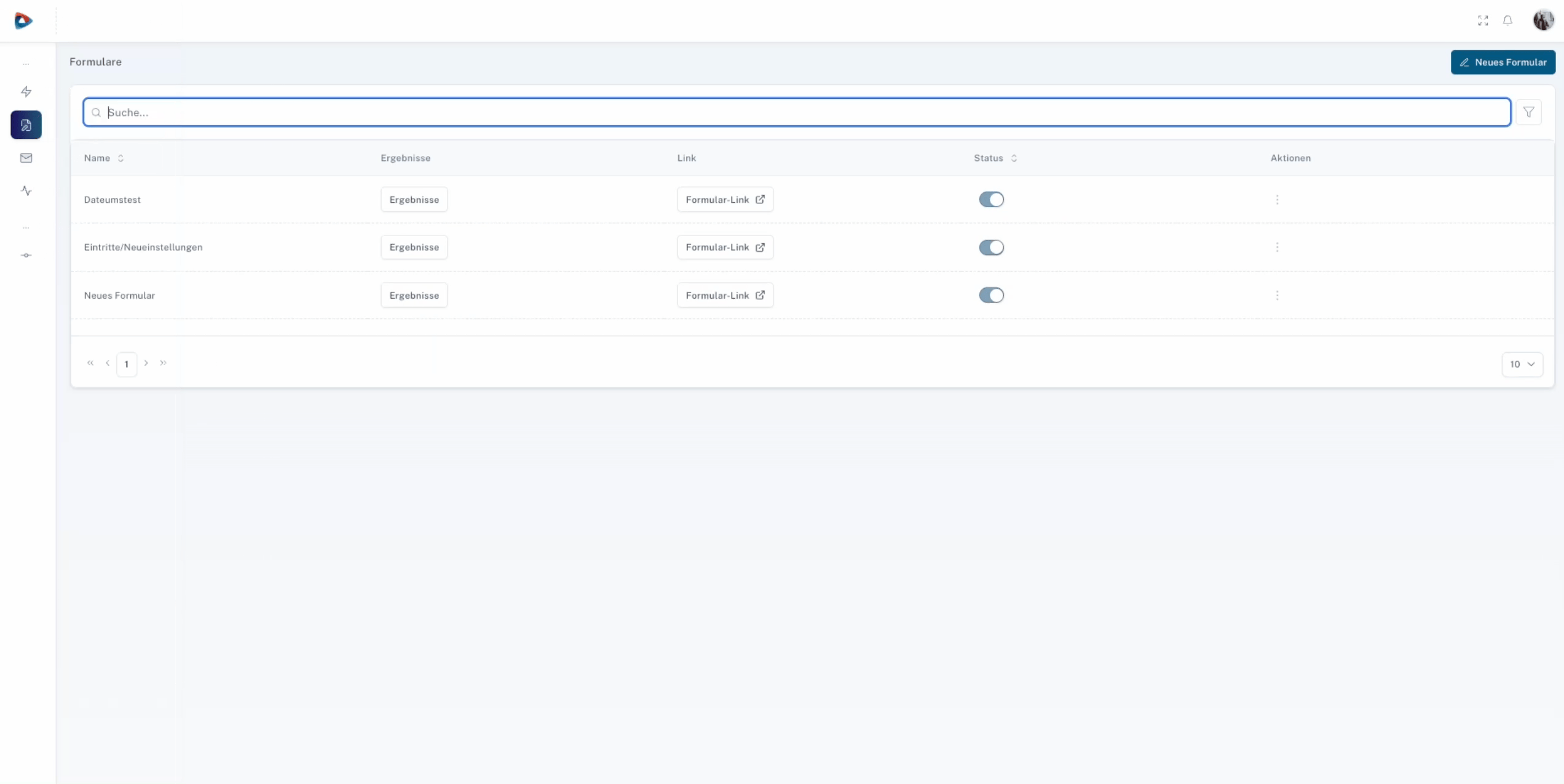Screen dimensions: 1564x784
Task: Toggle fullscreen mode icon
Action: tap(1483, 20)
